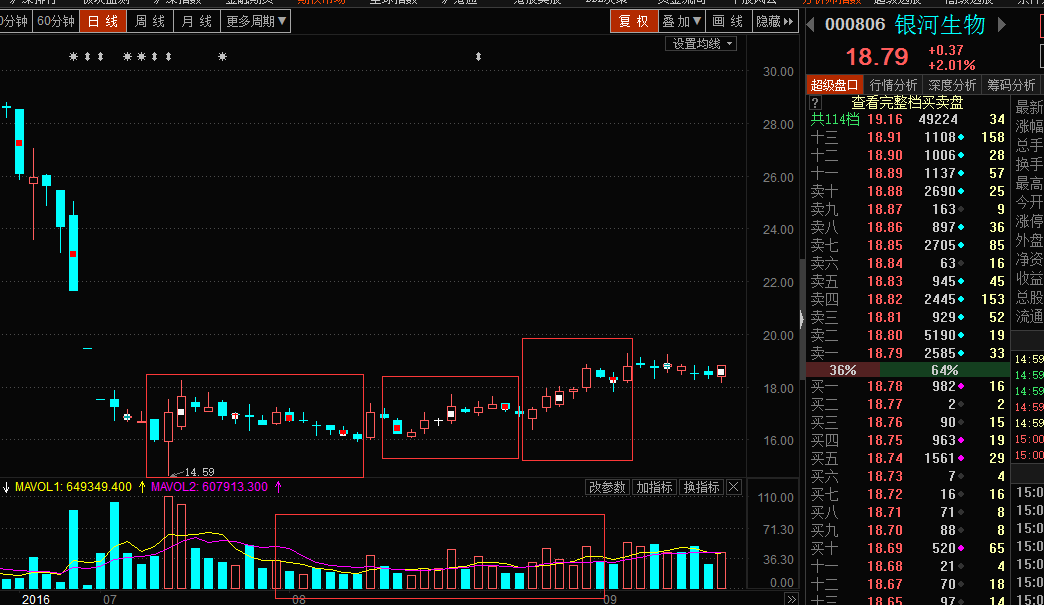Toggle the 隐藏 hide panel button
The height and width of the screenshot is (605, 1044).
[x=774, y=21]
